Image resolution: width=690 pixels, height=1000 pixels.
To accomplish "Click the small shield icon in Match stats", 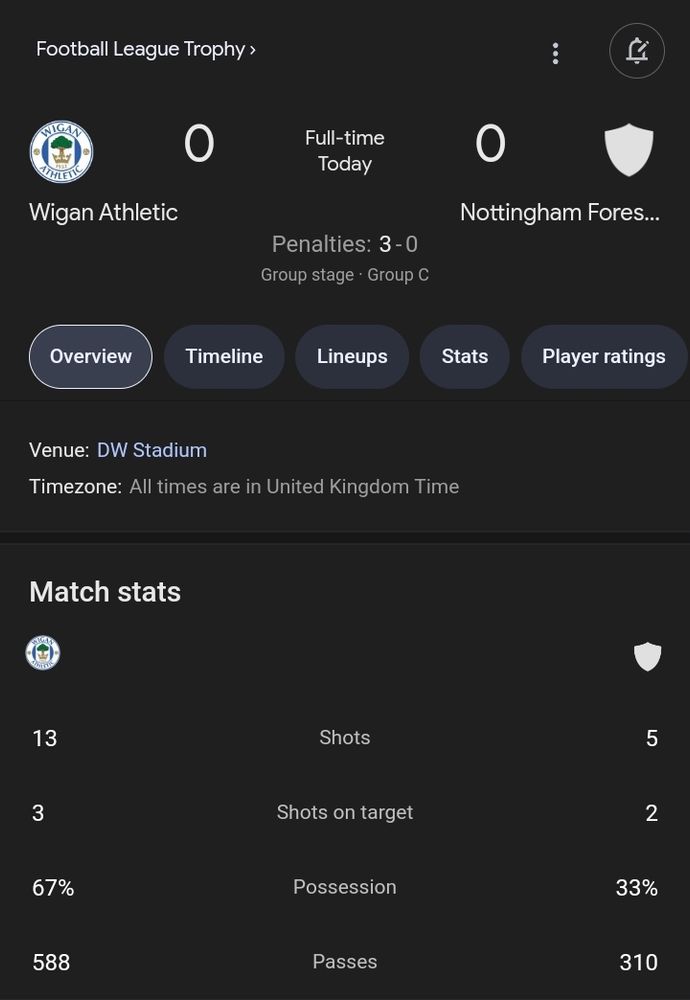I will coord(647,656).
